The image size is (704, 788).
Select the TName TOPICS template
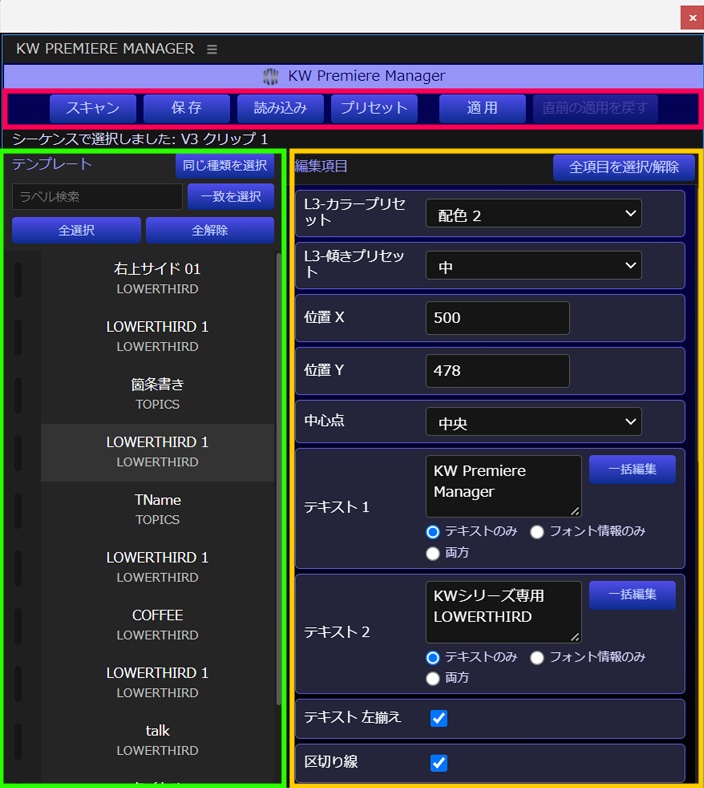coord(157,510)
